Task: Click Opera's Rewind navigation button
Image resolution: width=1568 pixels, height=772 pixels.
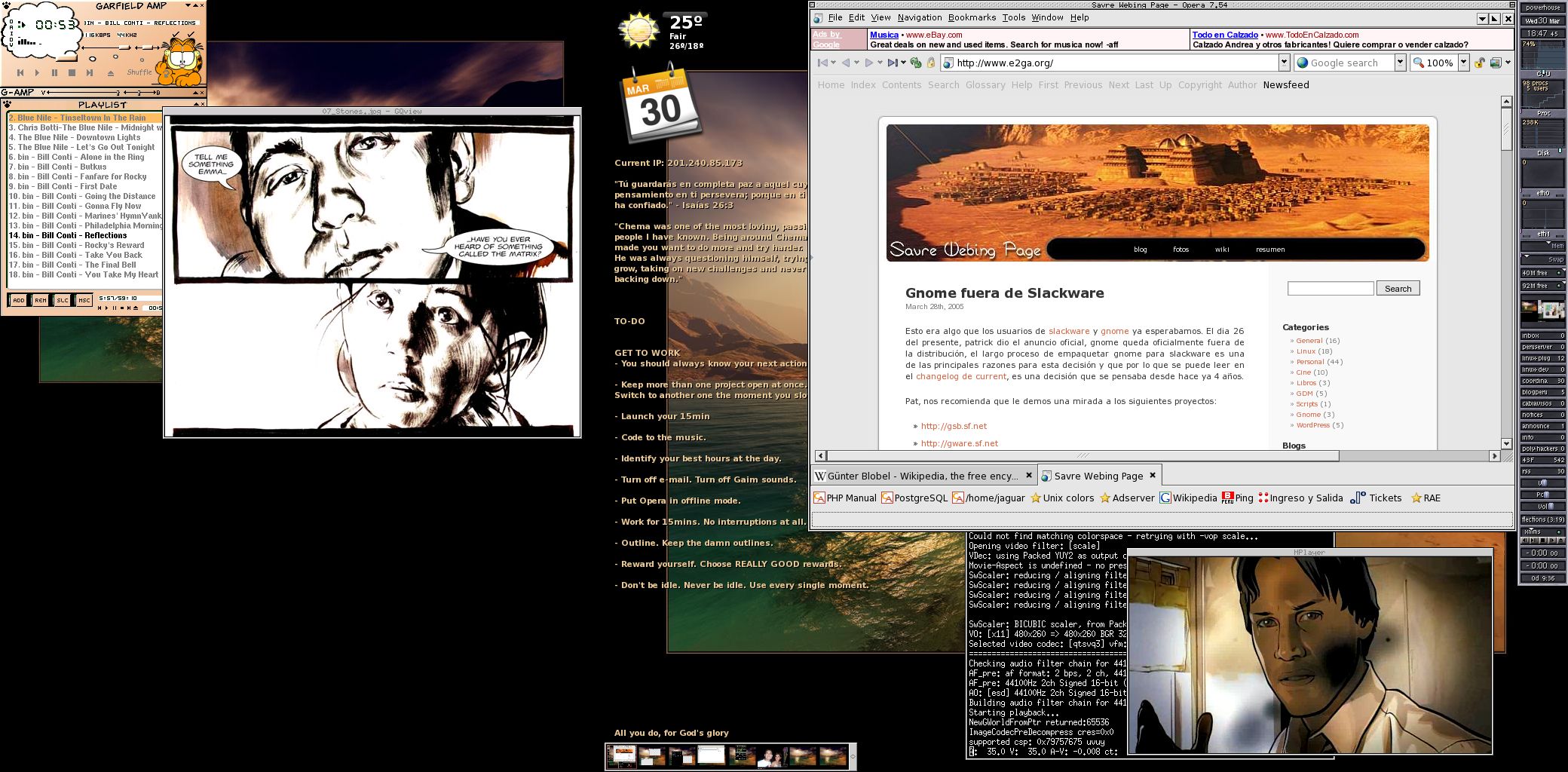Action: [x=822, y=63]
